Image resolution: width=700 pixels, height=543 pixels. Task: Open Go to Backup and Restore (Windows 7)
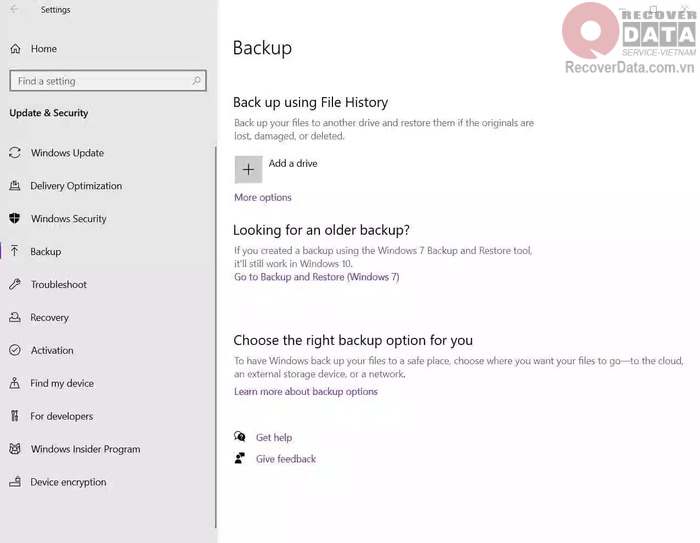(x=317, y=277)
